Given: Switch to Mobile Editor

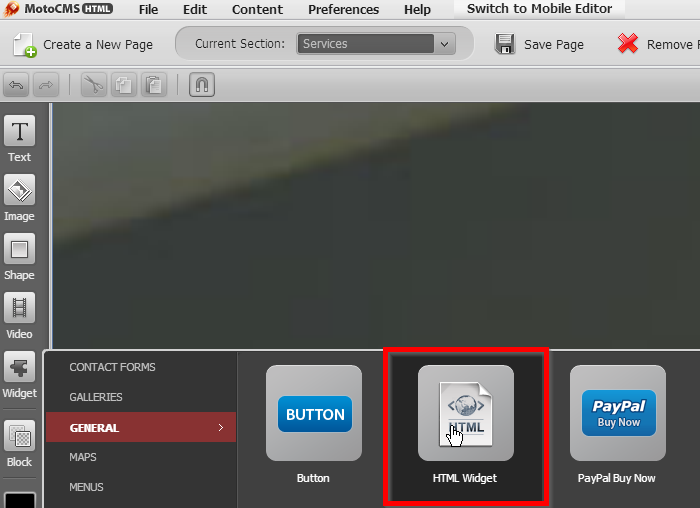Looking at the screenshot, I should (539, 9).
